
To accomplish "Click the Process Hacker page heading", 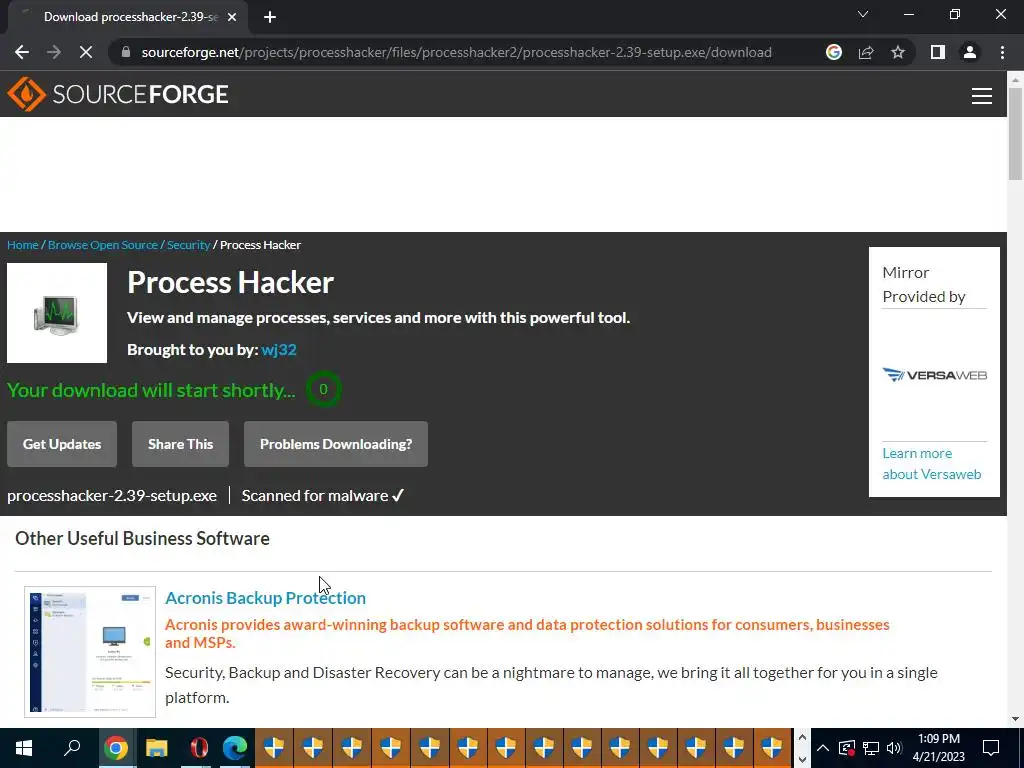I will coord(231,283).
